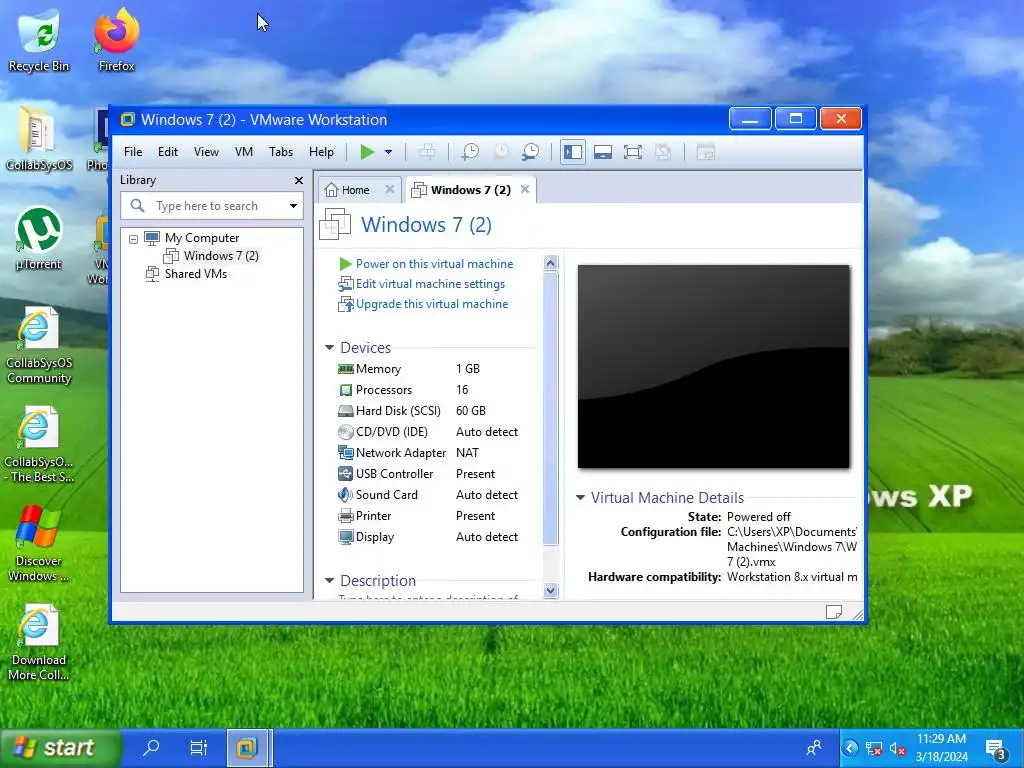Click the Send Ctrl+Alt+Del toolbar icon
The height and width of the screenshot is (768, 1024).
coord(427,152)
